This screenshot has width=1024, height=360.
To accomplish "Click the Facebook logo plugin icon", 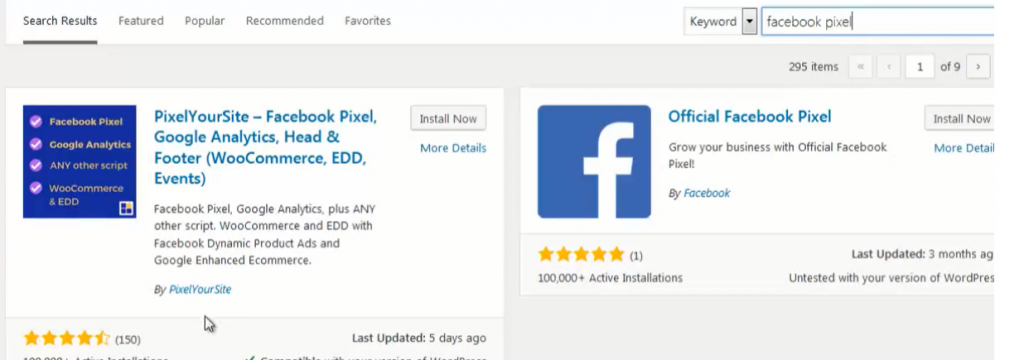I will coord(594,161).
